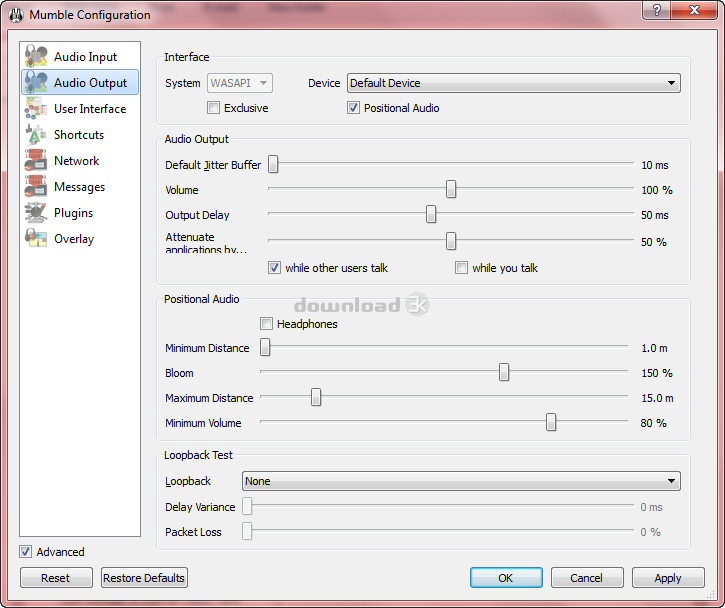Click the Mumble logo in title bar
The width and height of the screenshot is (725, 608).
point(16,15)
